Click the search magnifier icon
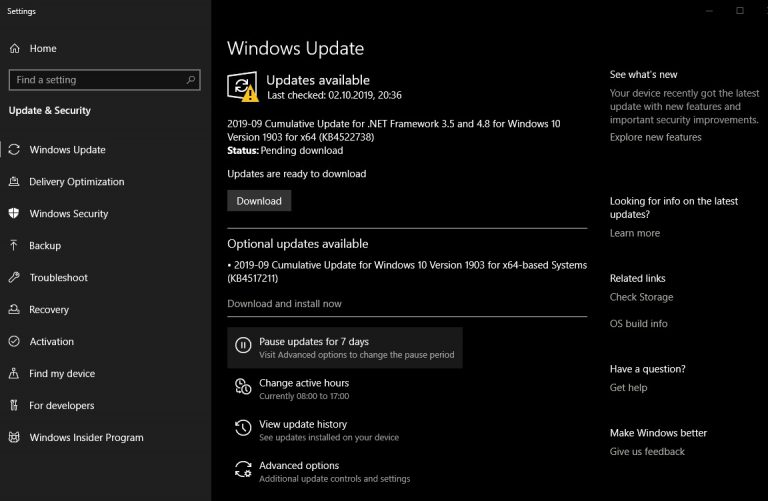 [x=191, y=79]
